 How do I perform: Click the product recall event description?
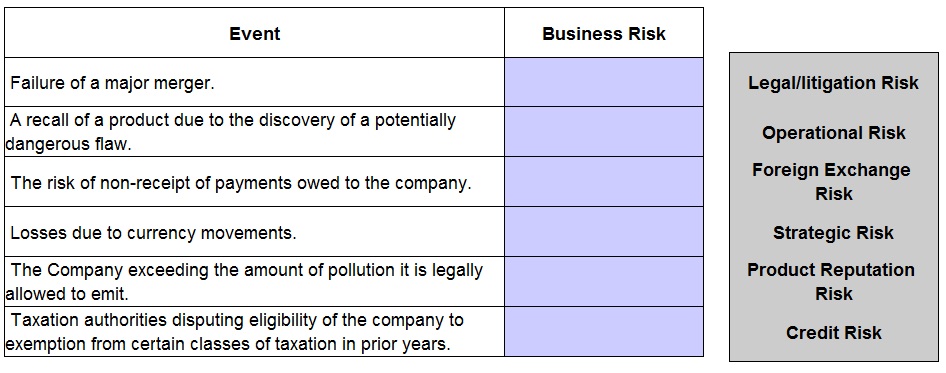click(230, 132)
